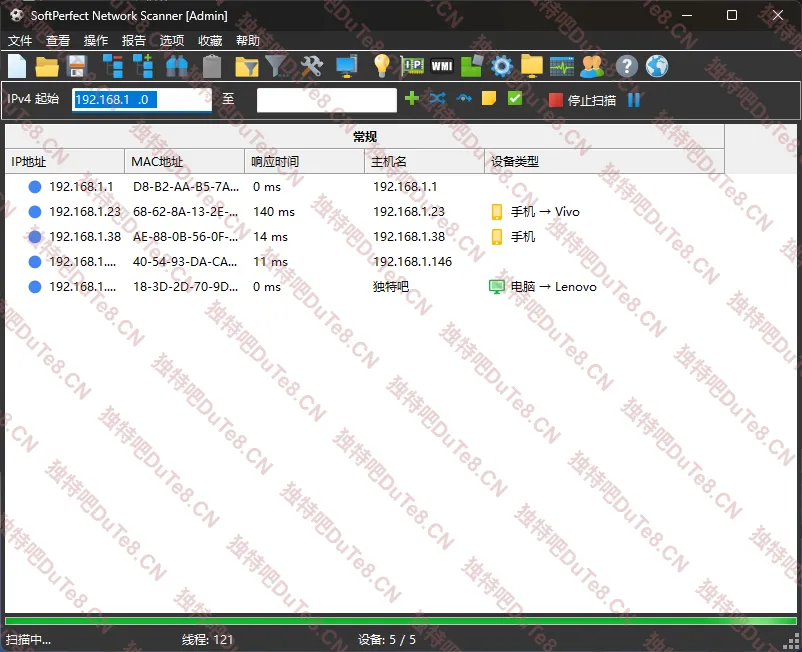The image size is (802, 652).
Task: Click the green scan progress bar
Action: [401, 620]
